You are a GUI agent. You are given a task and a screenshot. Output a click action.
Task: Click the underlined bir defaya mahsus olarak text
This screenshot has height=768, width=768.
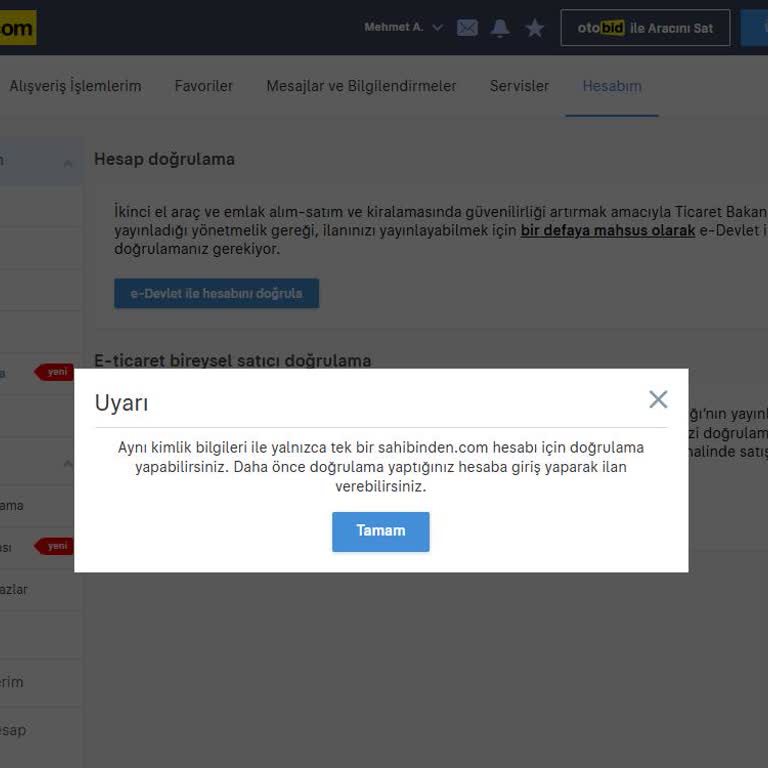(608, 230)
